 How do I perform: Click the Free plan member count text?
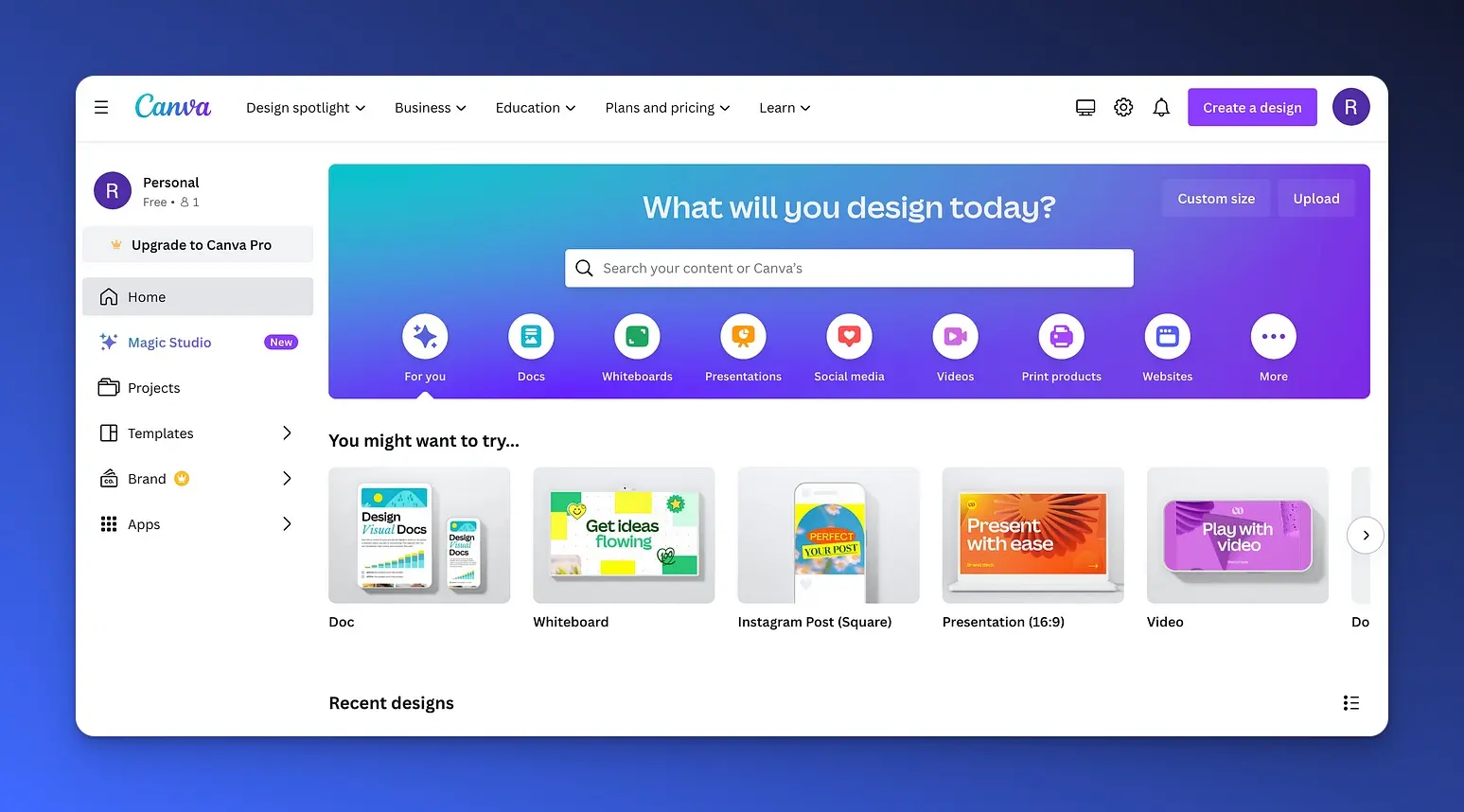171,203
